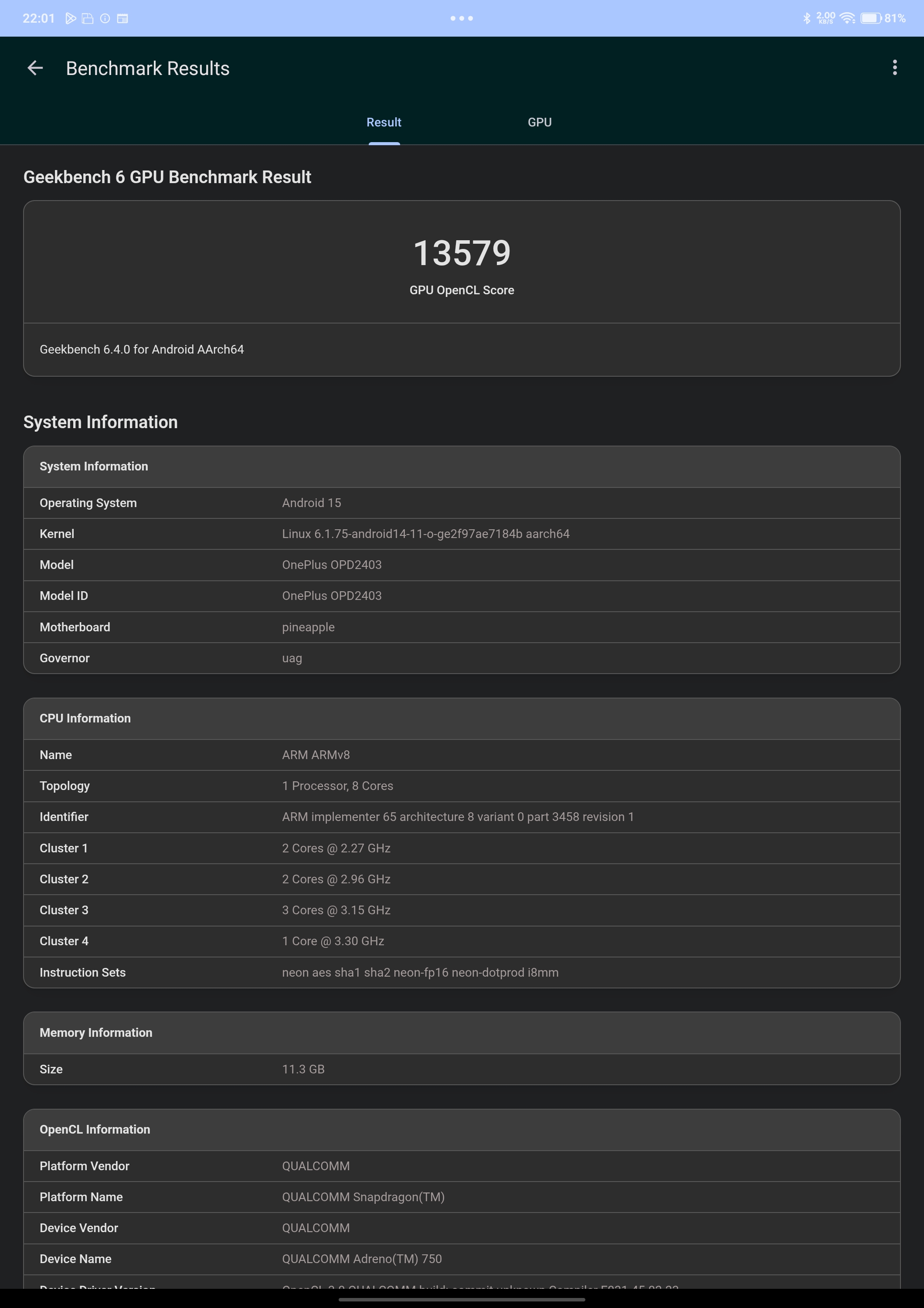Tap the Instruction Sets value neon aes sha1

(420, 972)
